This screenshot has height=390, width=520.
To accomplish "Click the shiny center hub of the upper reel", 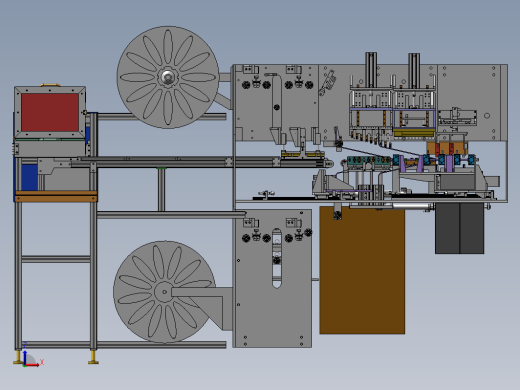I will click(168, 78).
